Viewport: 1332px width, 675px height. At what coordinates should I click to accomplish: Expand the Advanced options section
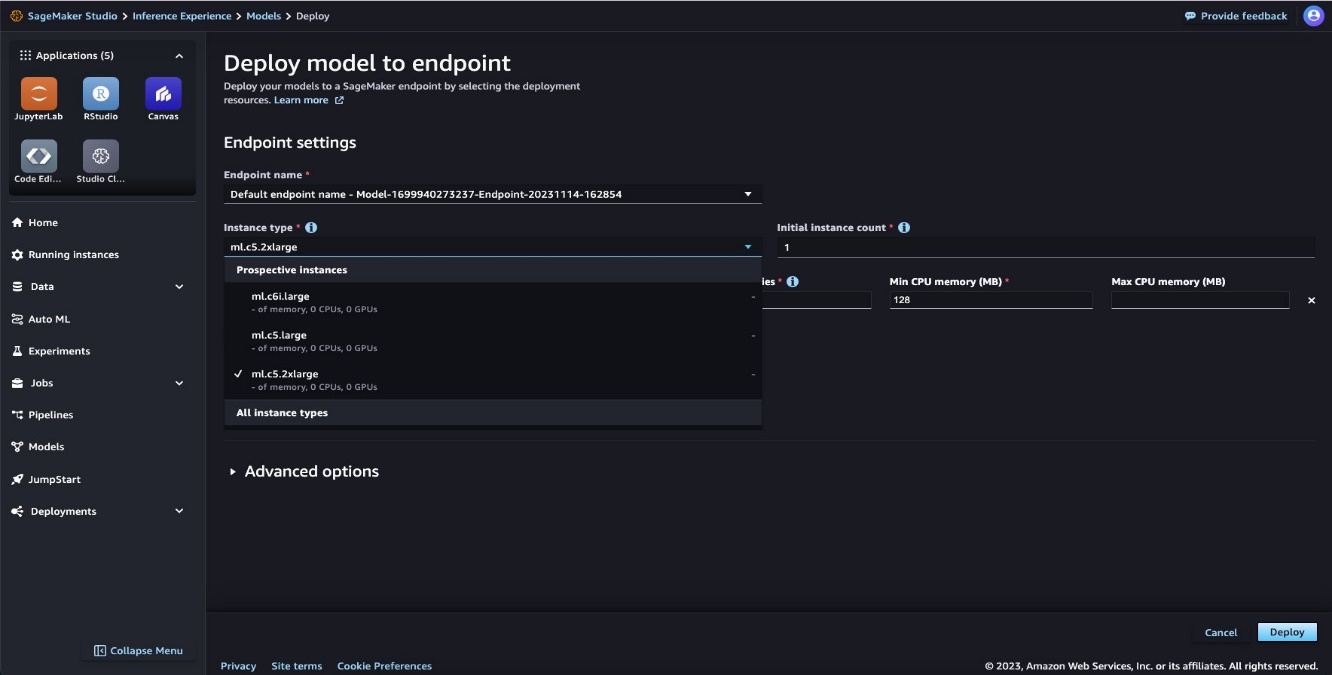[302, 471]
